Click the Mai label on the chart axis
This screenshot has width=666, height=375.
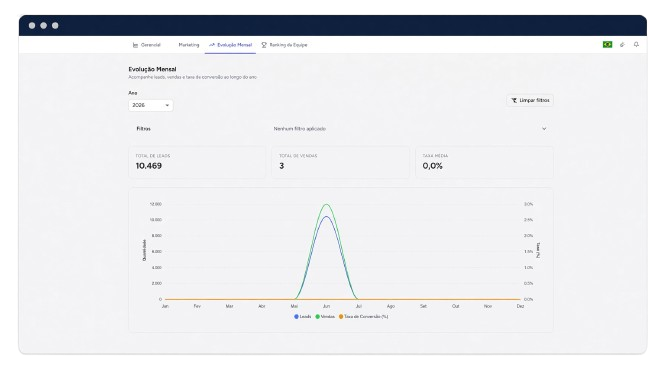[x=294, y=306]
